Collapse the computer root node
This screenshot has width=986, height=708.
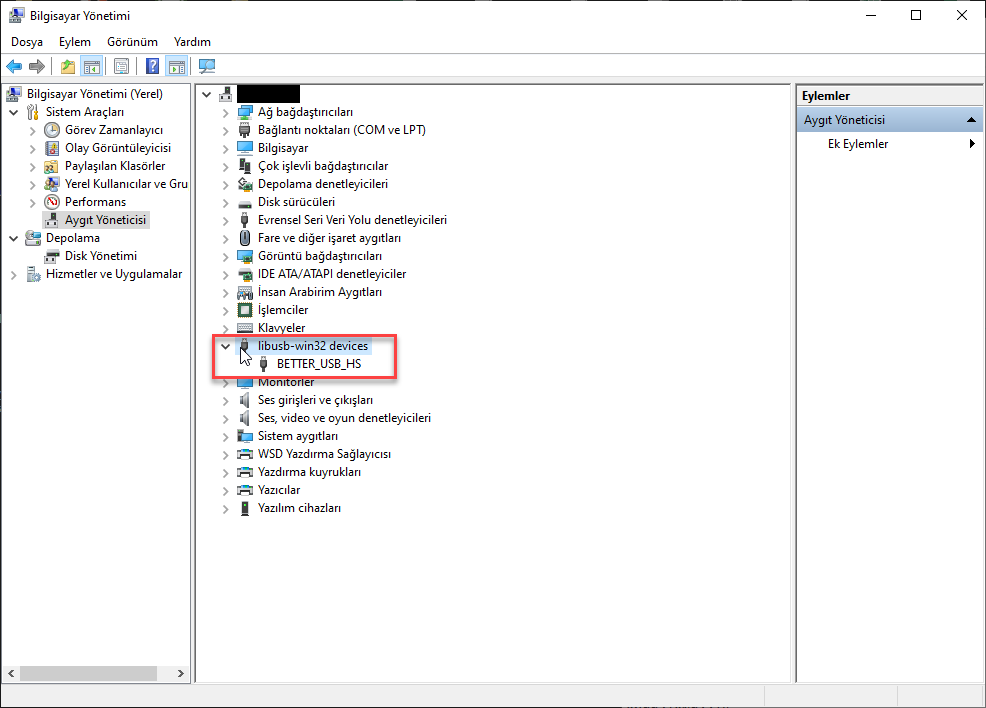click(x=206, y=94)
